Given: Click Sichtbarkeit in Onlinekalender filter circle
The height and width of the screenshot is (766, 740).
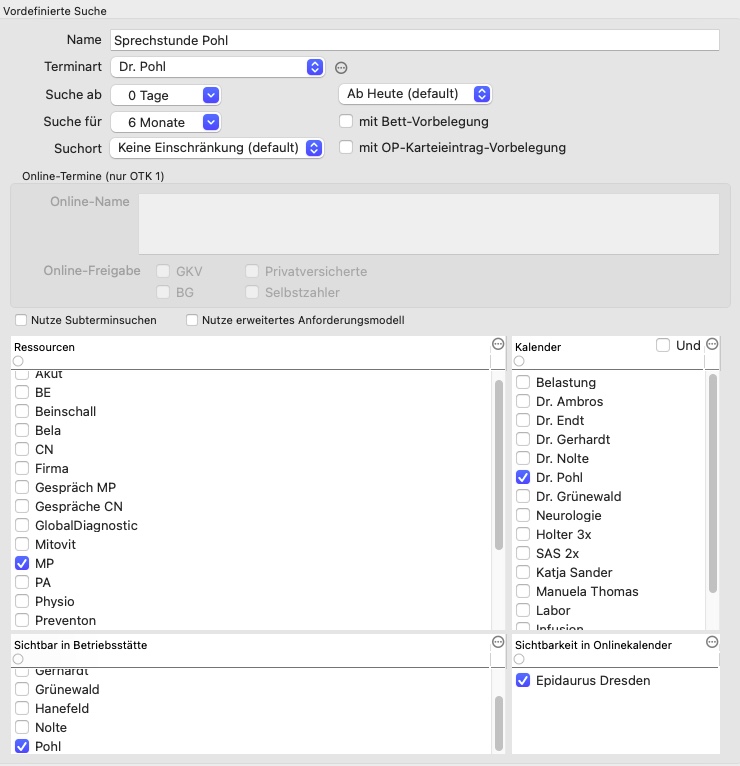Looking at the screenshot, I should pyautogui.click(x=519, y=659).
